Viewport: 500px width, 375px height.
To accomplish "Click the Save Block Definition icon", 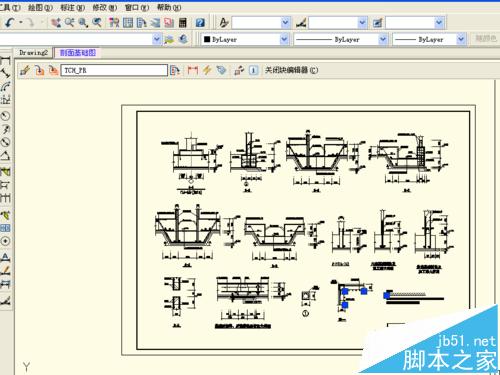I will coord(39,70).
